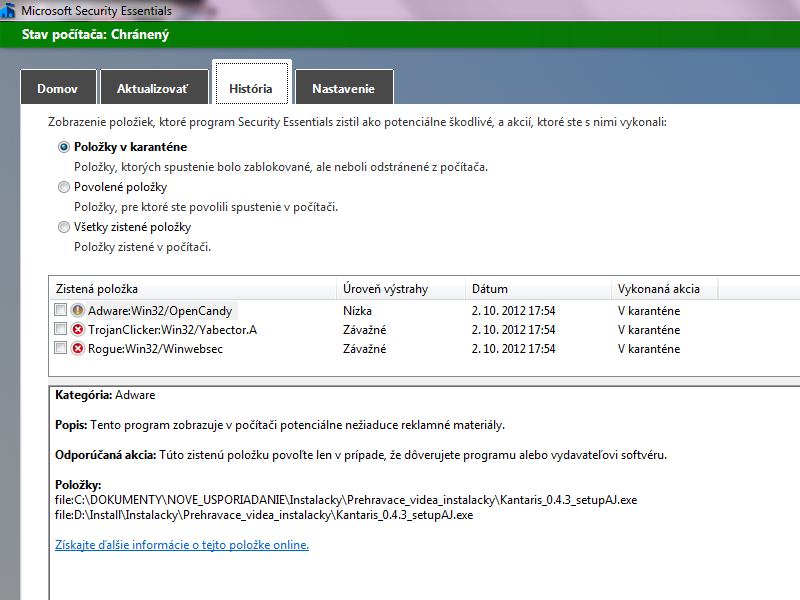Click the 'Vykonaná akcia' column header
800x600 pixels.
658,289
